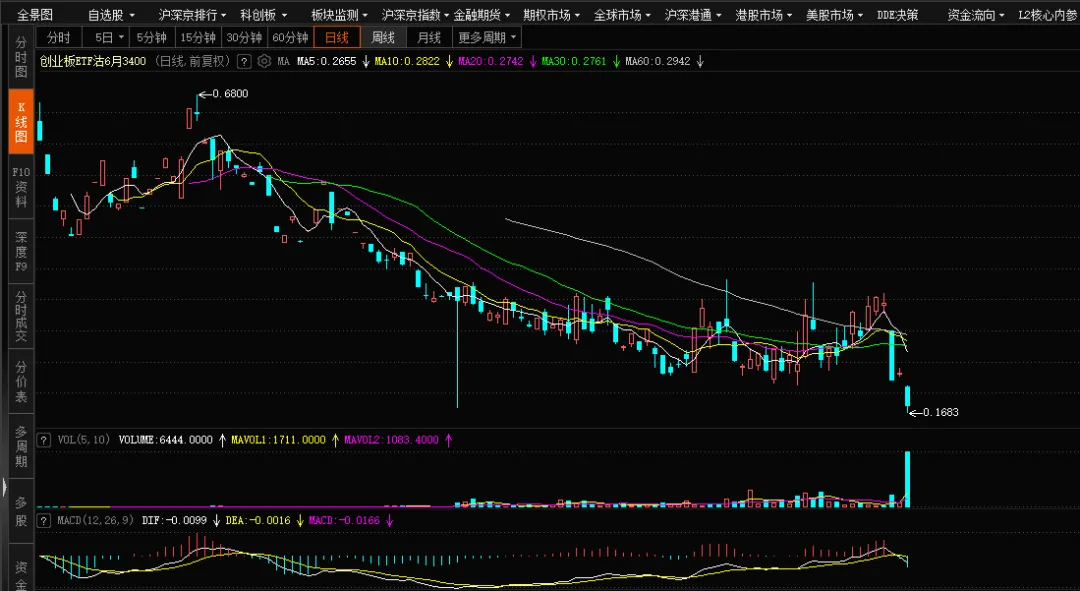Screen dimensions: 1080x591
Task: Click the MA indicator label
Action: pyautogui.click(x=283, y=61)
